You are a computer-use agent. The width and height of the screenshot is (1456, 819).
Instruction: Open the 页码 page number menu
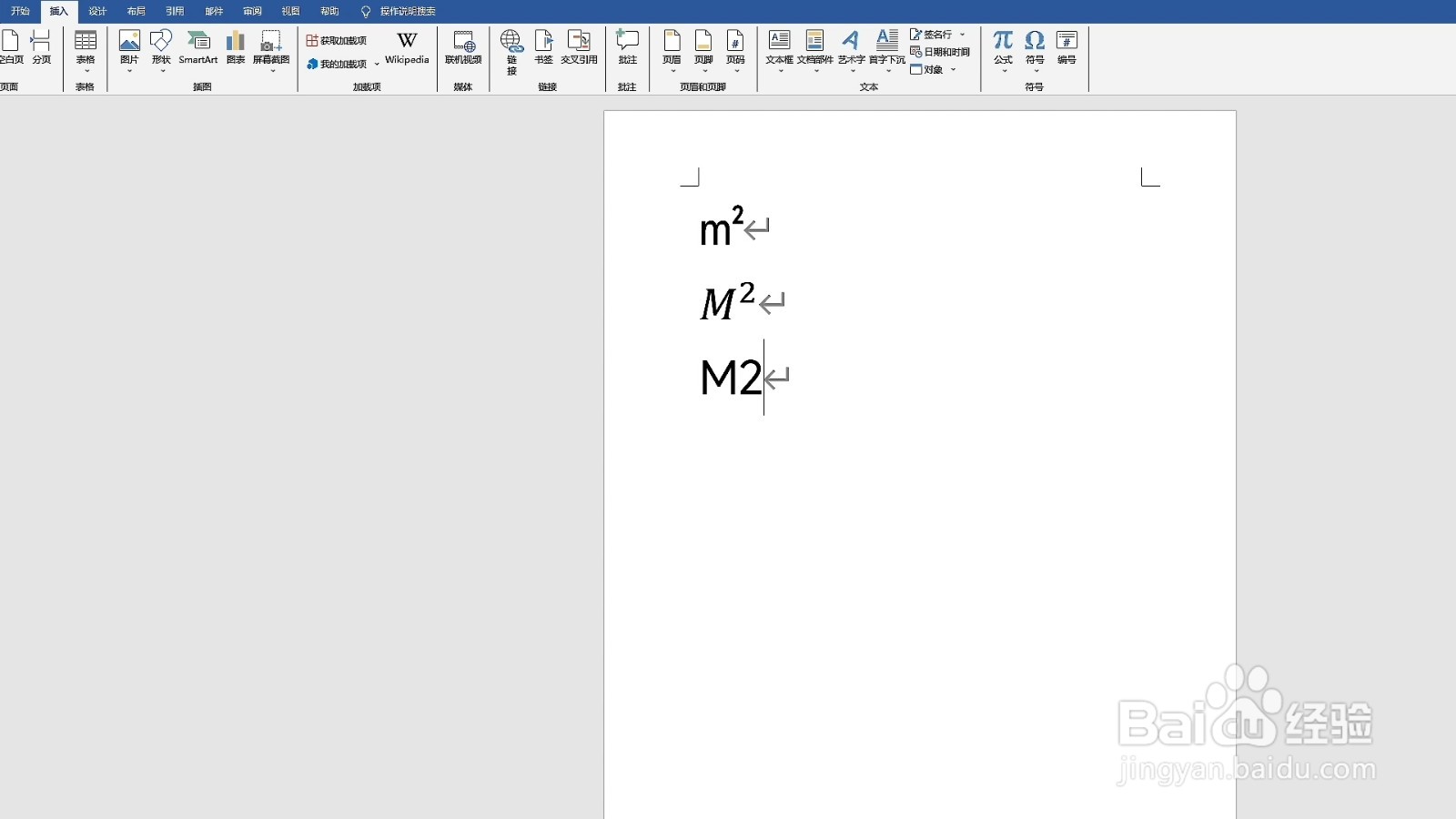[x=735, y=51]
